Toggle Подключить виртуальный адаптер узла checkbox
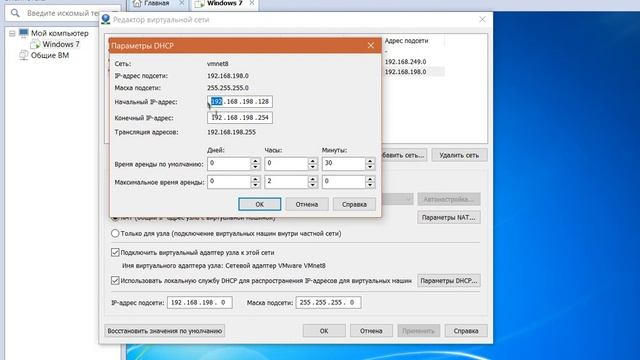 [x=115, y=253]
